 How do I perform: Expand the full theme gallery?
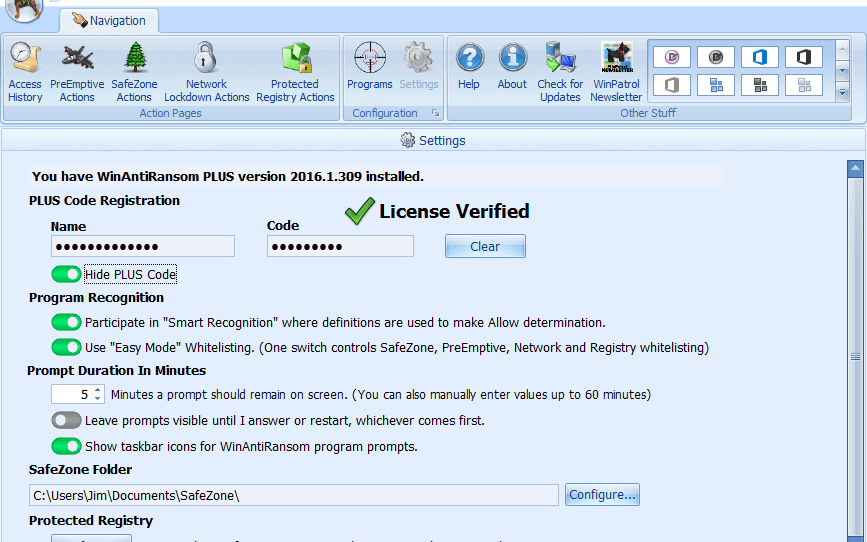(842, 92)
